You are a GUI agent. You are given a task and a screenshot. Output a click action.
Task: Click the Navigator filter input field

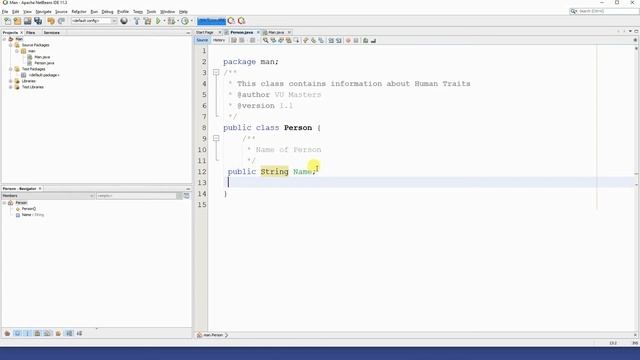pos(136,196)
